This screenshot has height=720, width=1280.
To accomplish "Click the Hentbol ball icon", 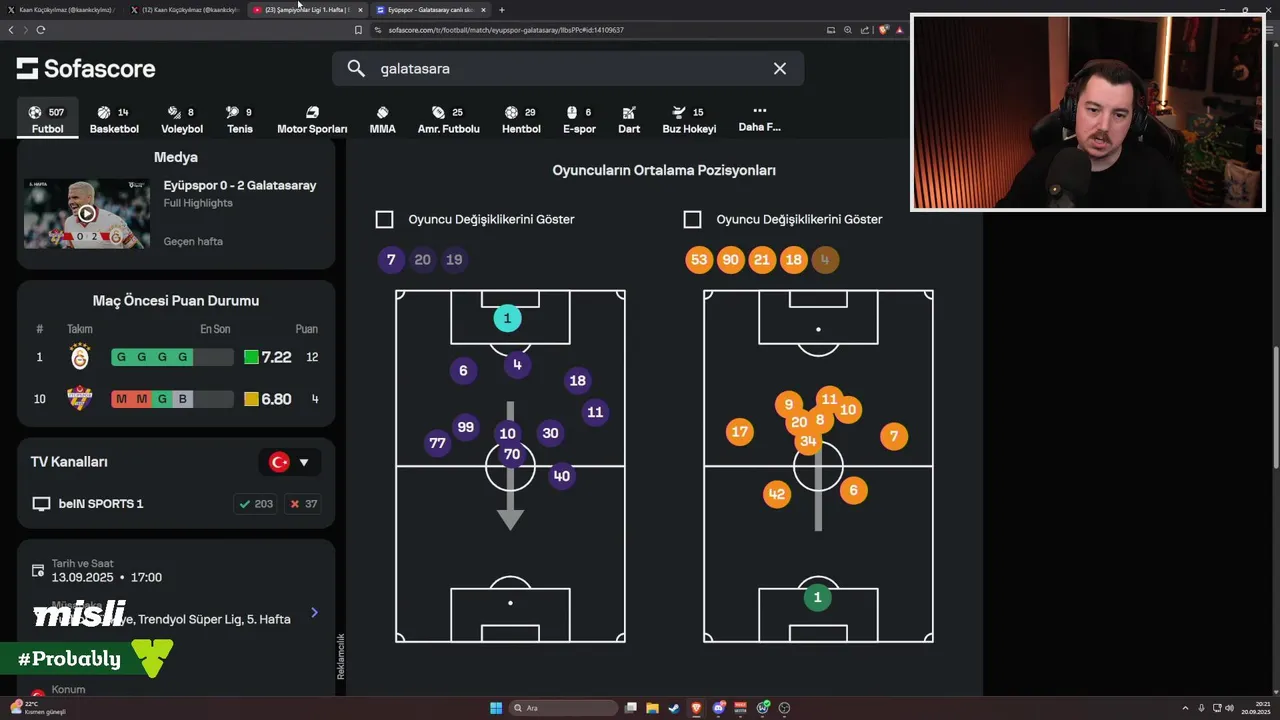I will click(x=511, y=112).
